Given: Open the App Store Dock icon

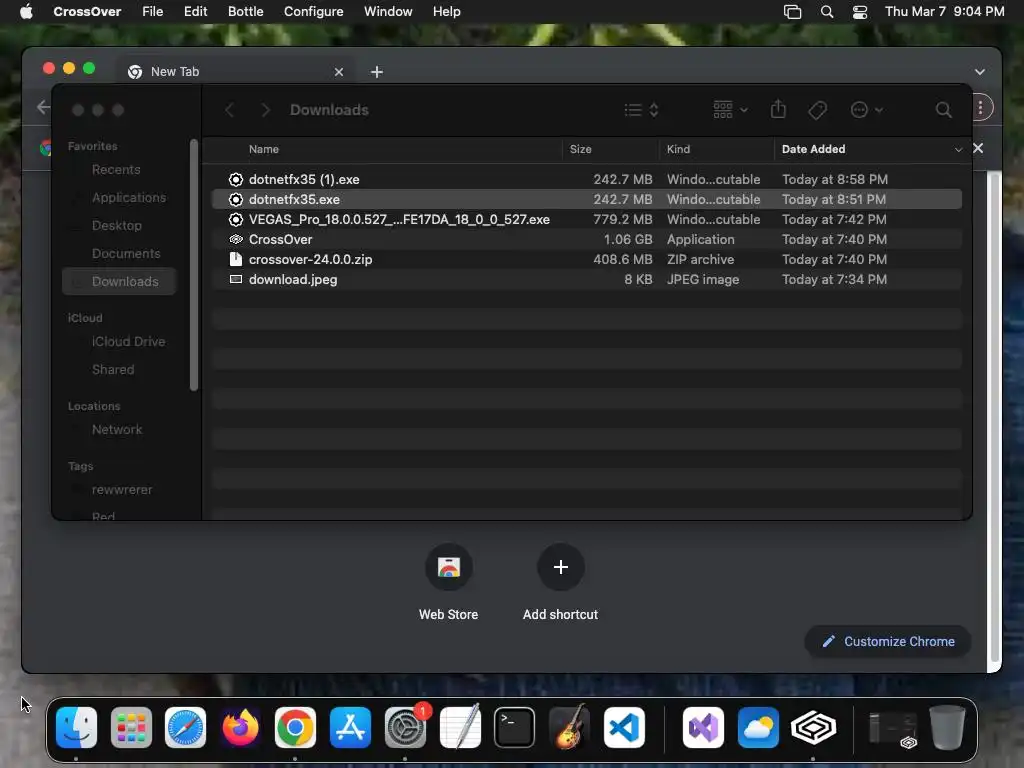Looking at the screenshot, I should tap(350, 727).
